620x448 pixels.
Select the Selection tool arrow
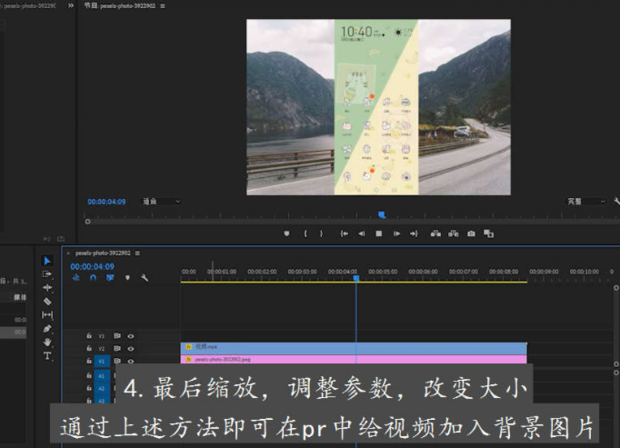(47, 261)
